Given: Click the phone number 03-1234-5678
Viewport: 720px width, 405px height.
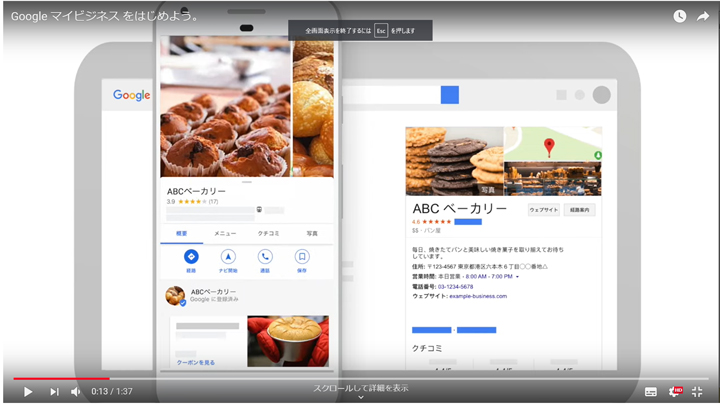Looking at the screenshot, I should (x=455, y=287).
